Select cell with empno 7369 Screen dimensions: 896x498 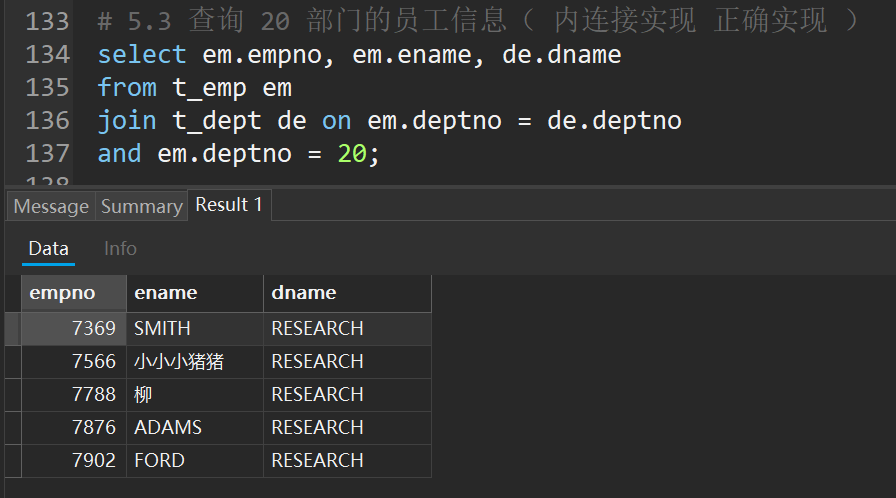74,328
